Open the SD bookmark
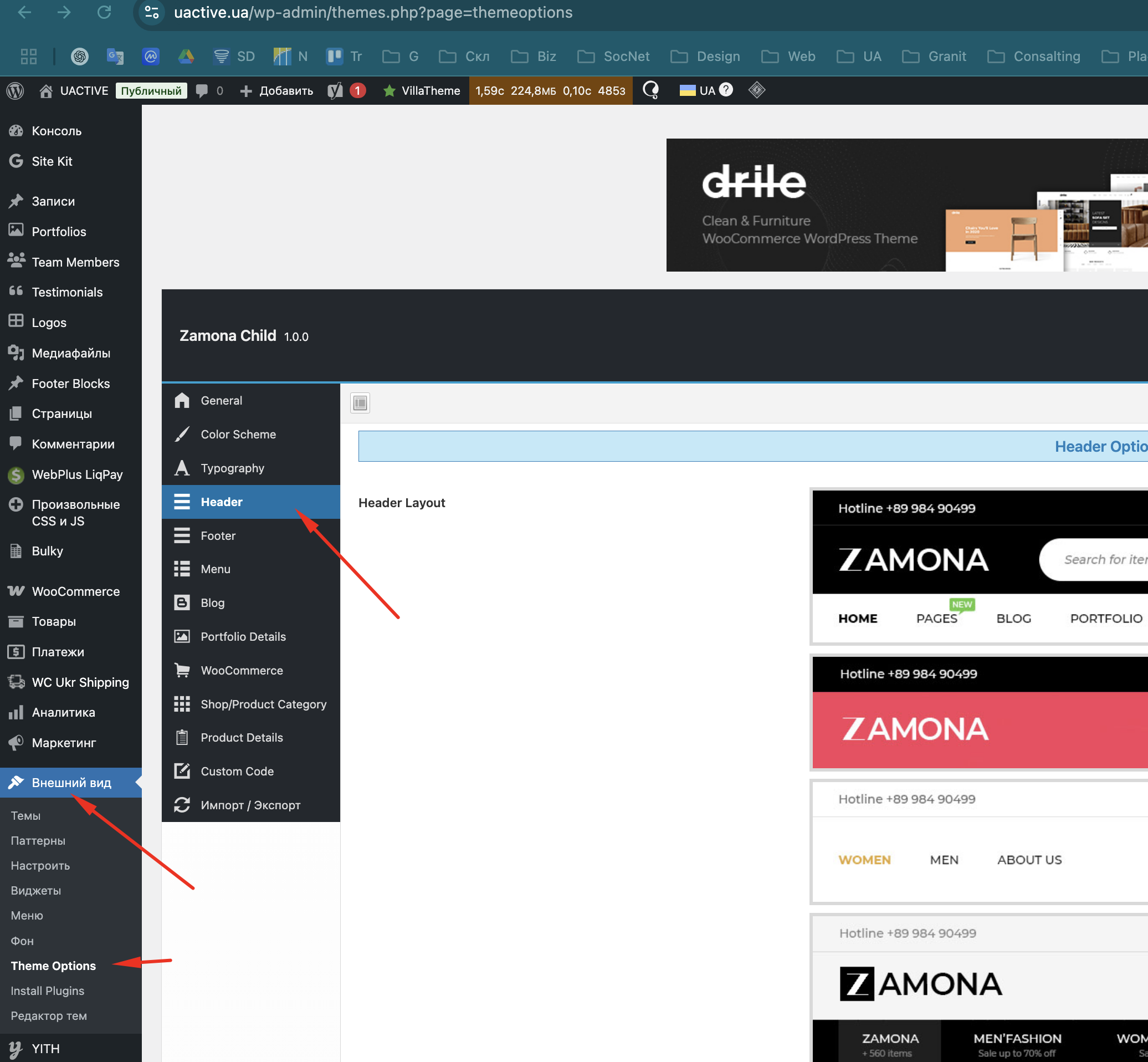 pos(234,57)
